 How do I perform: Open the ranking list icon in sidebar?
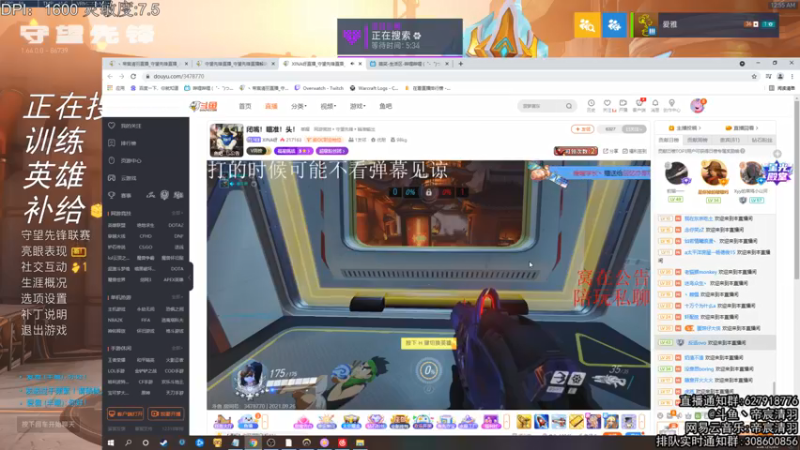point(112,143)
